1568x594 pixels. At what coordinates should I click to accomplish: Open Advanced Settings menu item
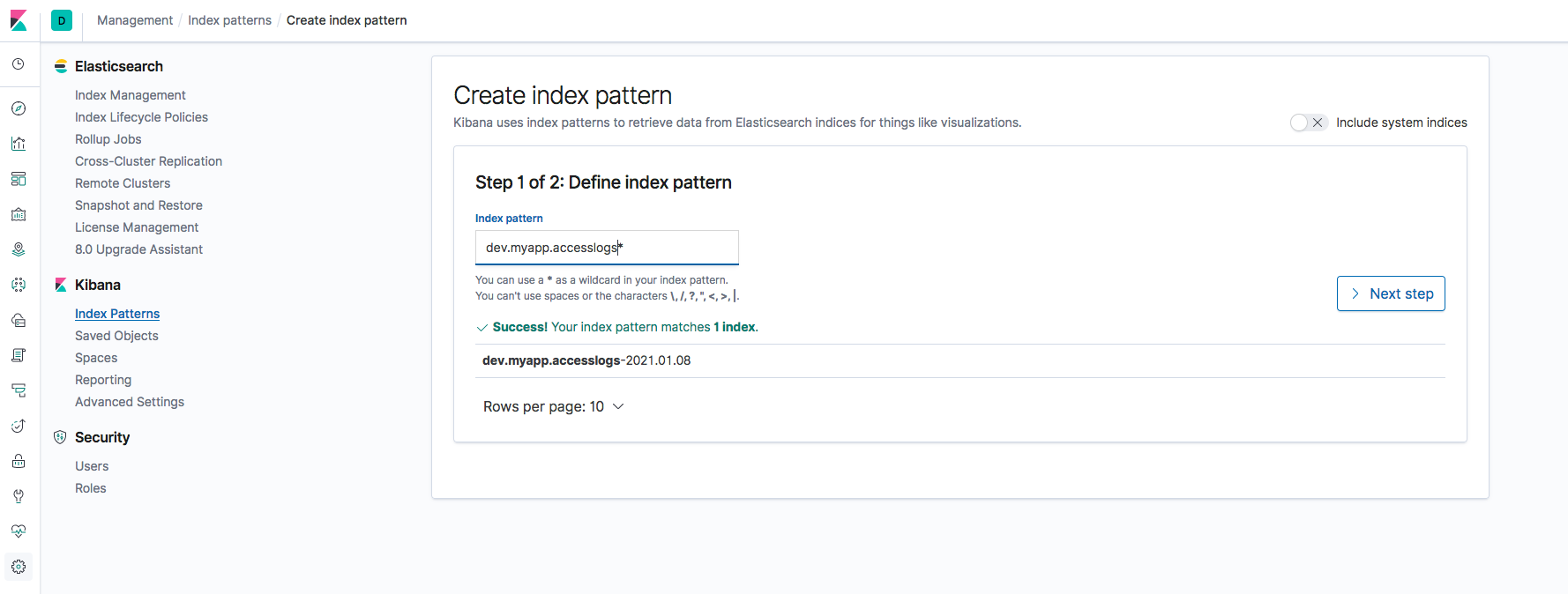(130, 402)
